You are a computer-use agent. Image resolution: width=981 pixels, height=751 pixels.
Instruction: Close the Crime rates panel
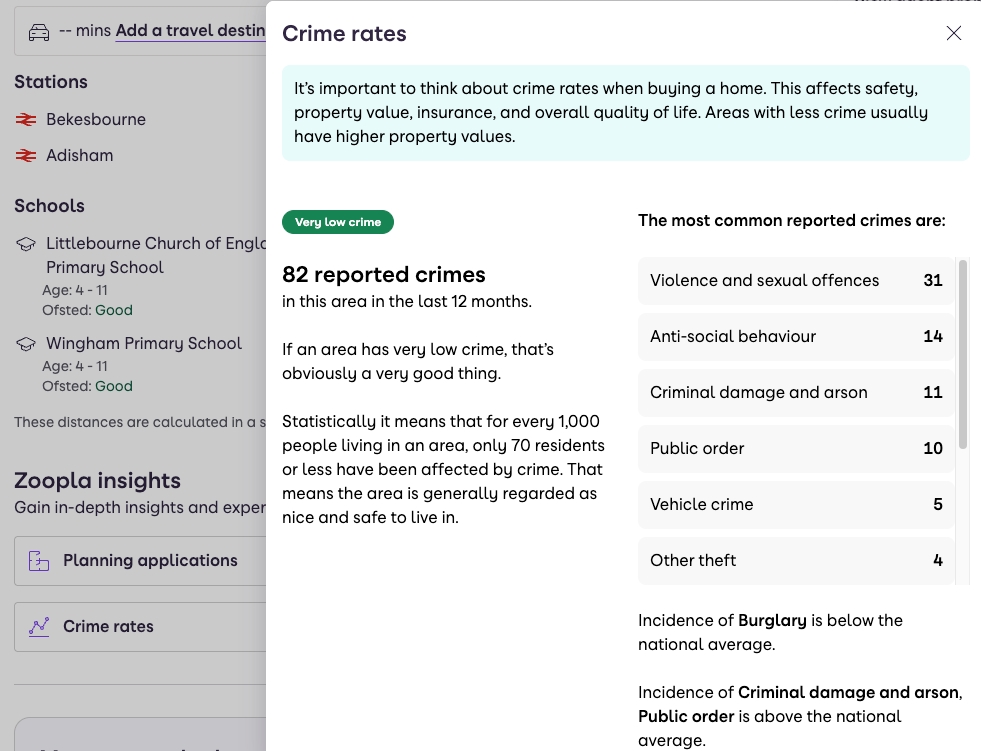pyautogui.click(x=954, y=33)
